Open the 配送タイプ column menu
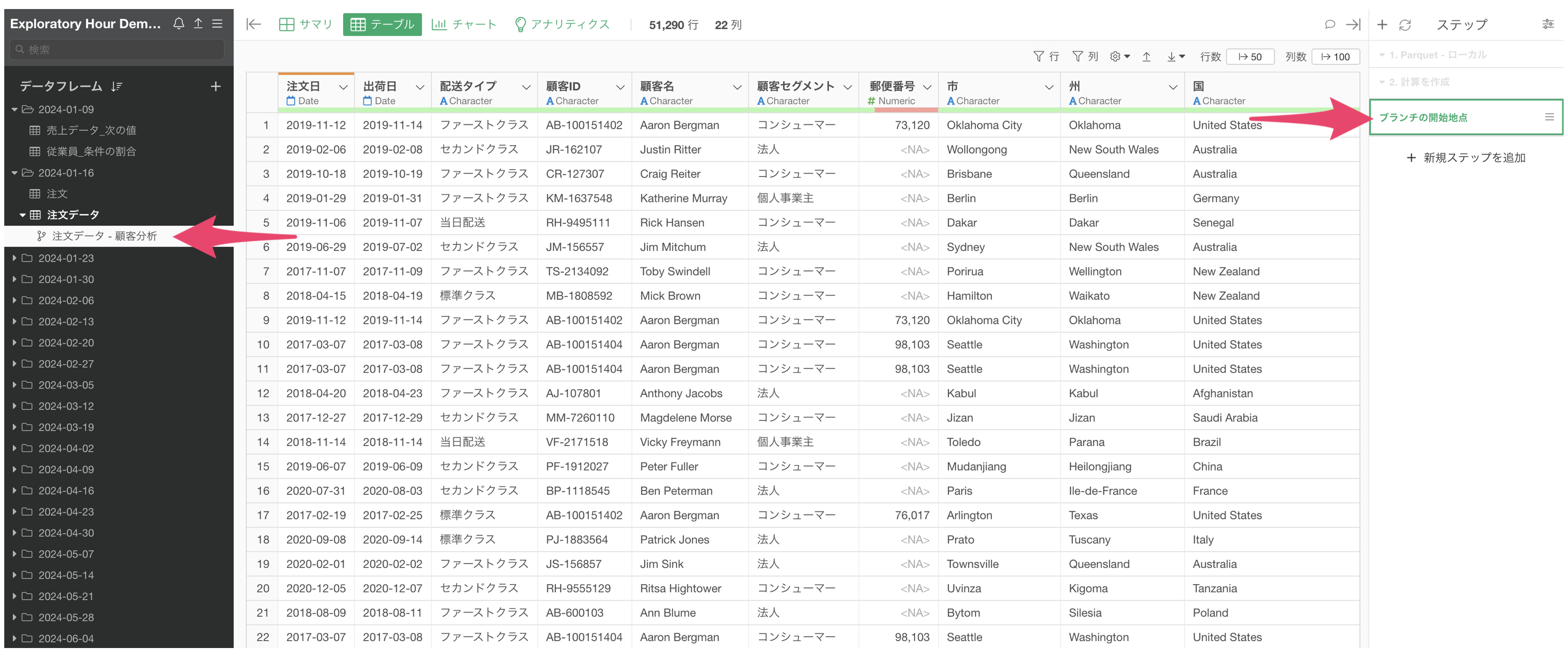 526,87
